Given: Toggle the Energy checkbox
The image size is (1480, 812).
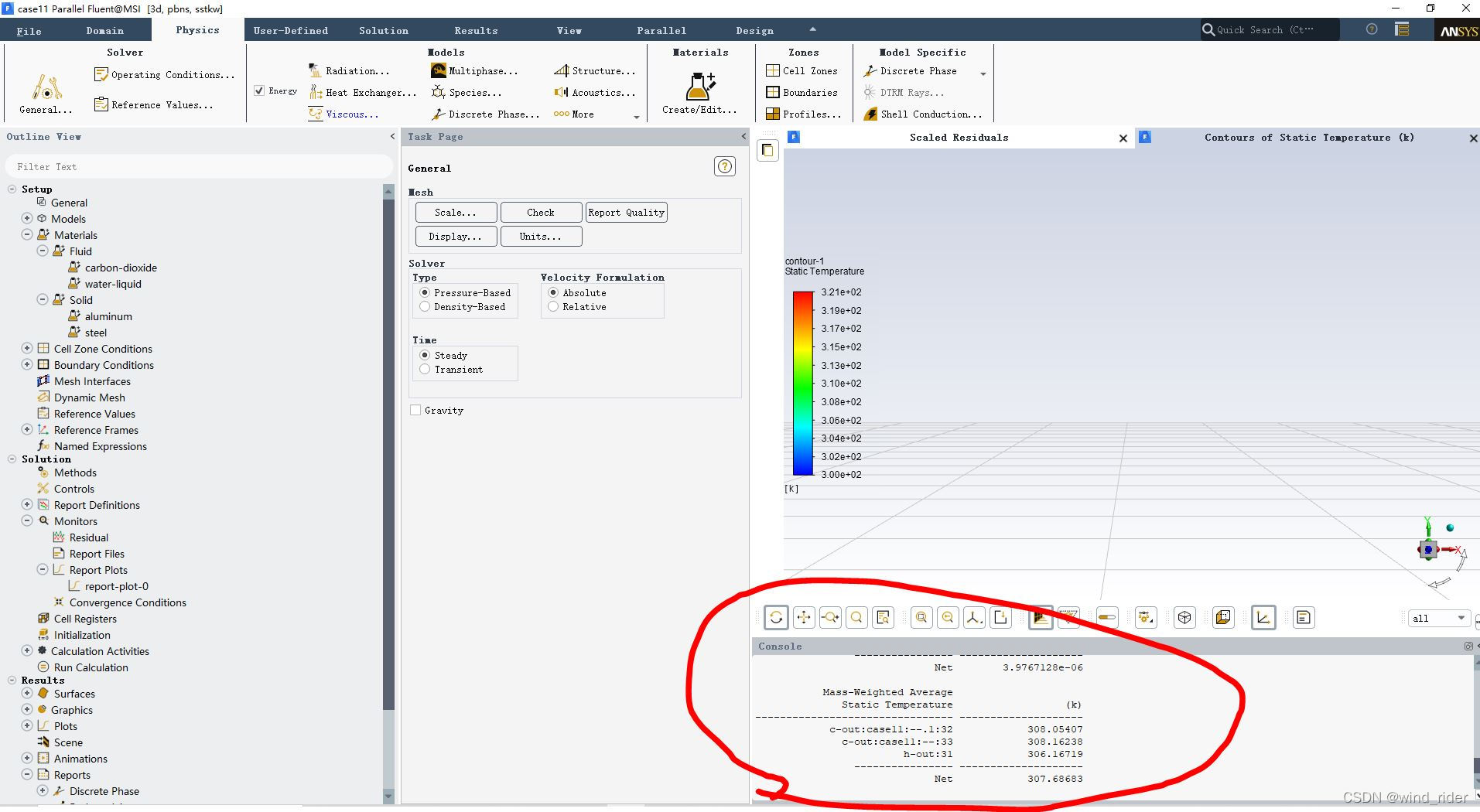Looking at the screenshot, I should click(259, 90).
